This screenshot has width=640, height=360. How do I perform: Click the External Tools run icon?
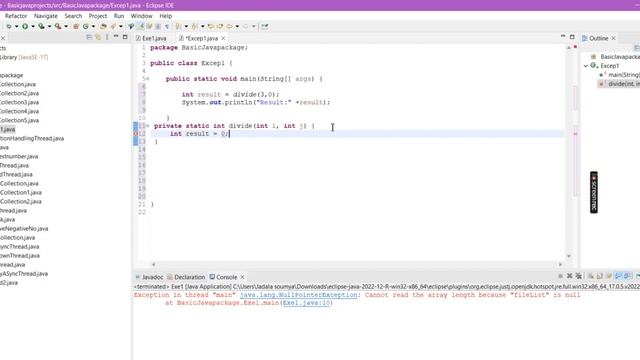point(58,27)
